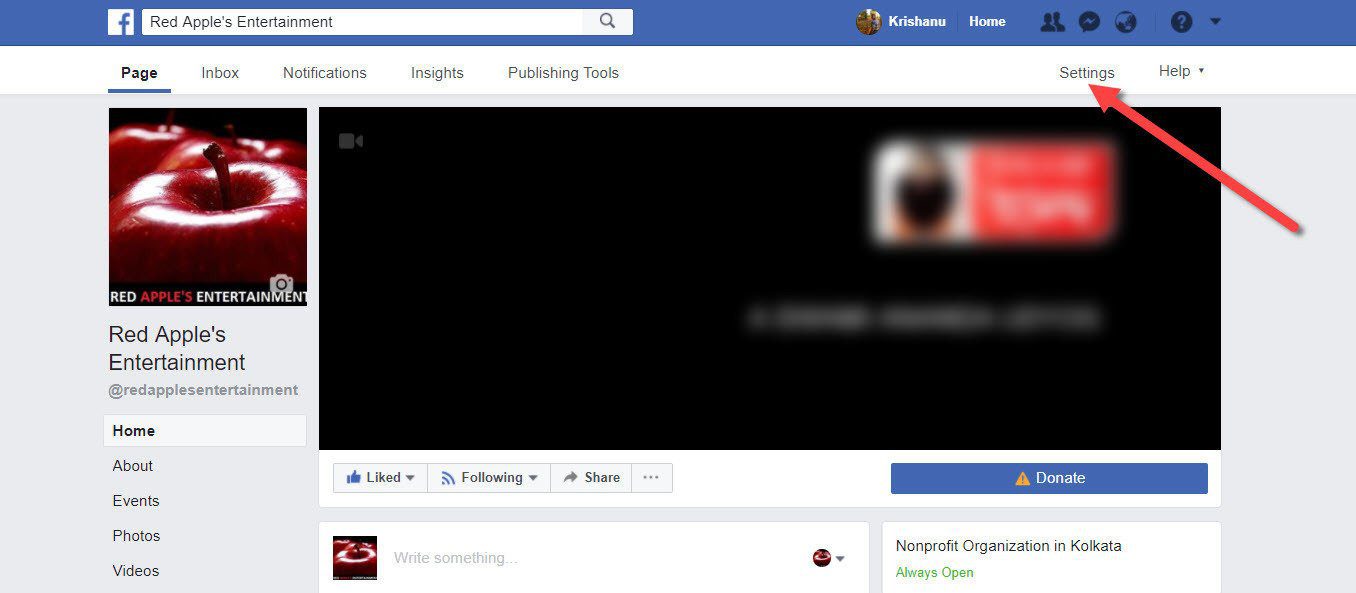
Task: Open Events in the left sidebar
Action: [x=136, y=501]
